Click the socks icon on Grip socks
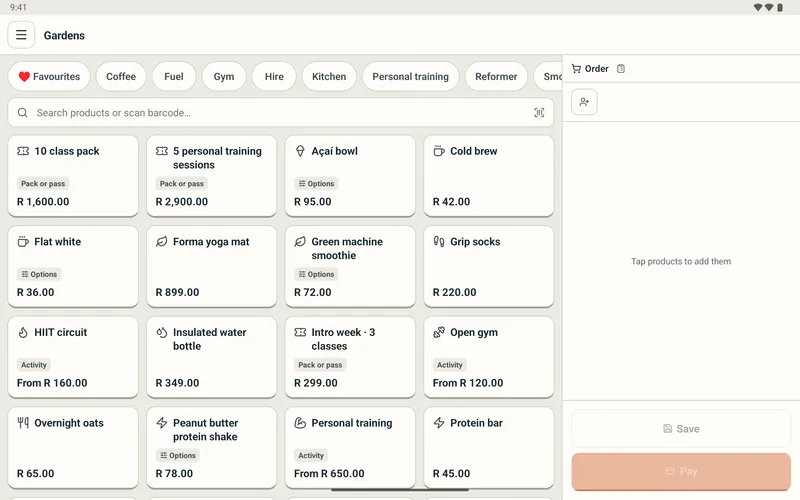Image resolution: width=800 pixels, height=500 pixels. pos(439,241)
